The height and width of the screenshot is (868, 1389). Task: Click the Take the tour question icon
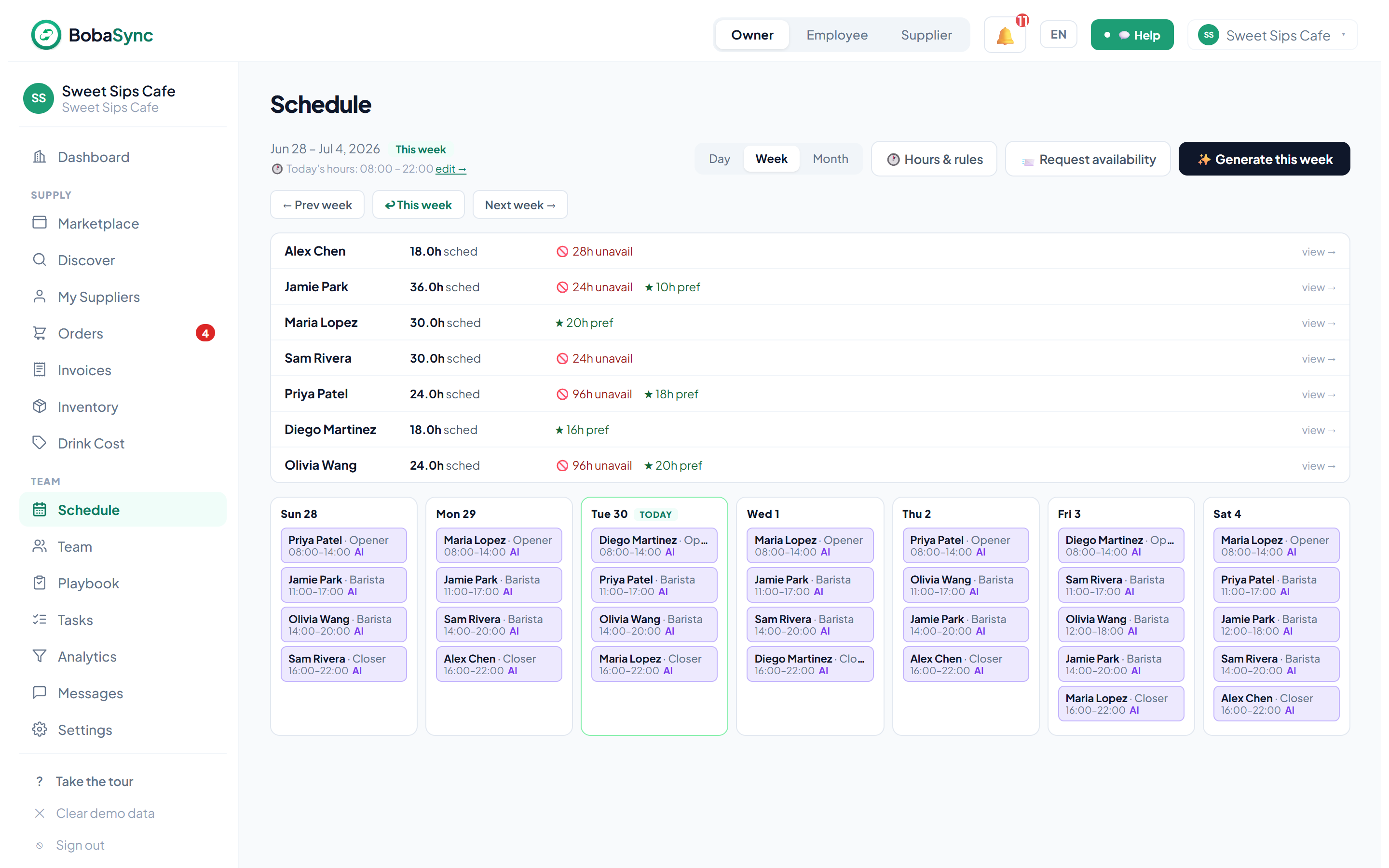(x=40, y=781)
